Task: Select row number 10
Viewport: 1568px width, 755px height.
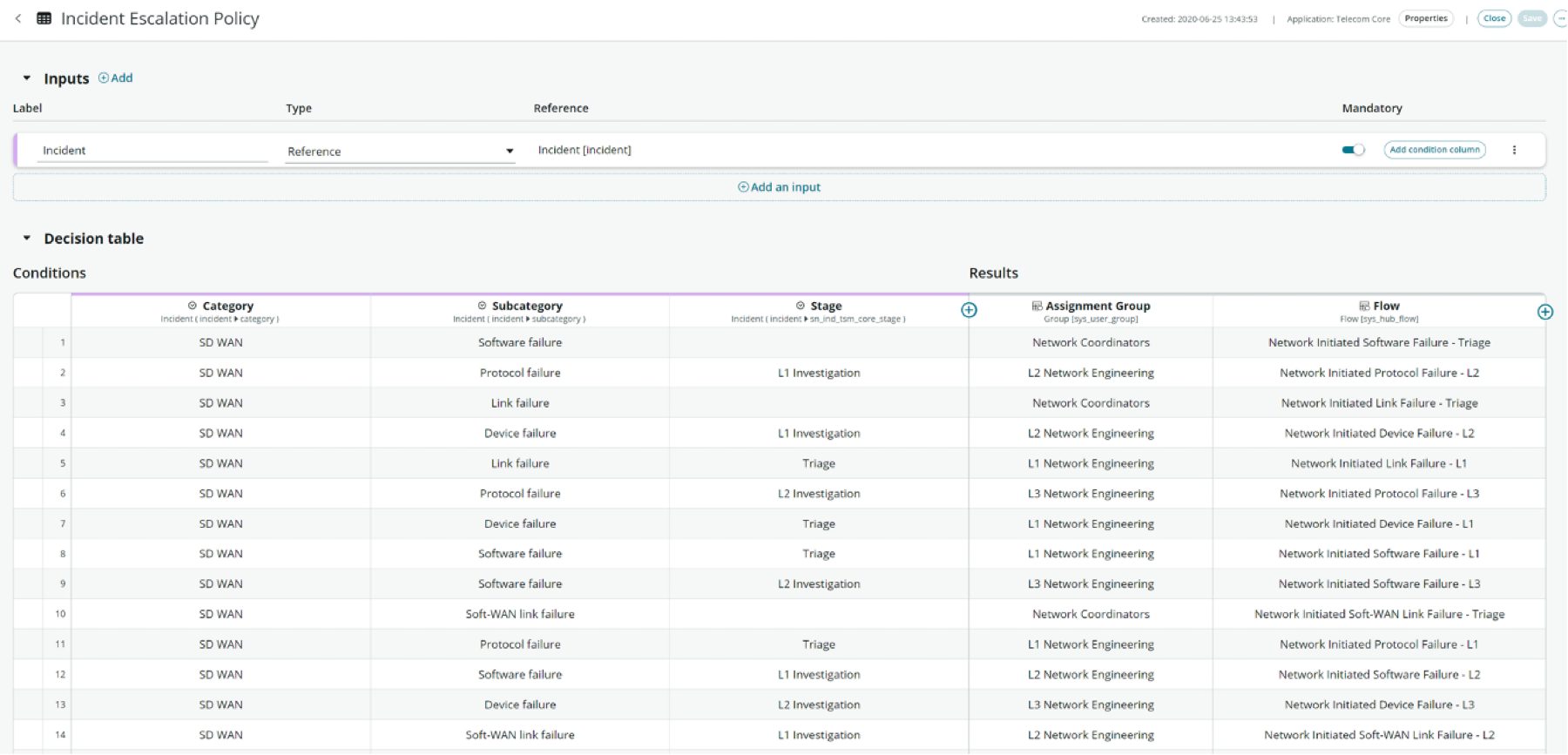Action: click(60, 614)
